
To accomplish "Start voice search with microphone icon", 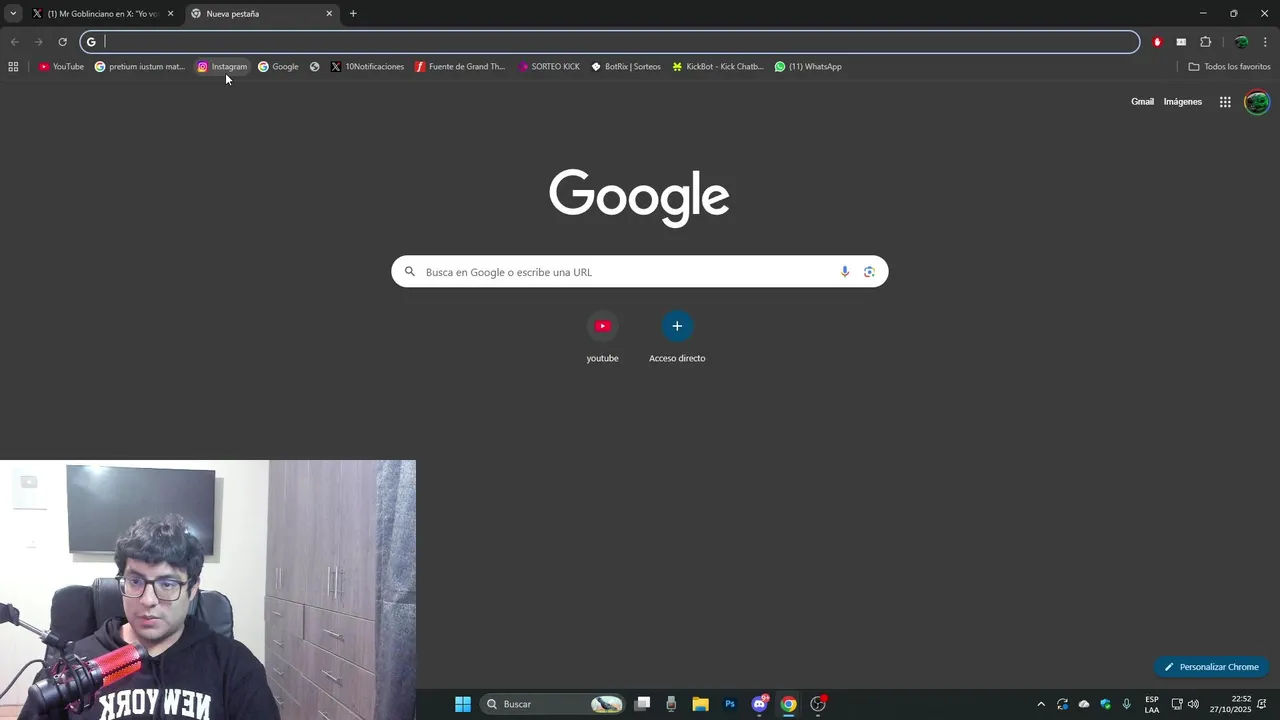I will pyautogui.click(x=845, y=272).
